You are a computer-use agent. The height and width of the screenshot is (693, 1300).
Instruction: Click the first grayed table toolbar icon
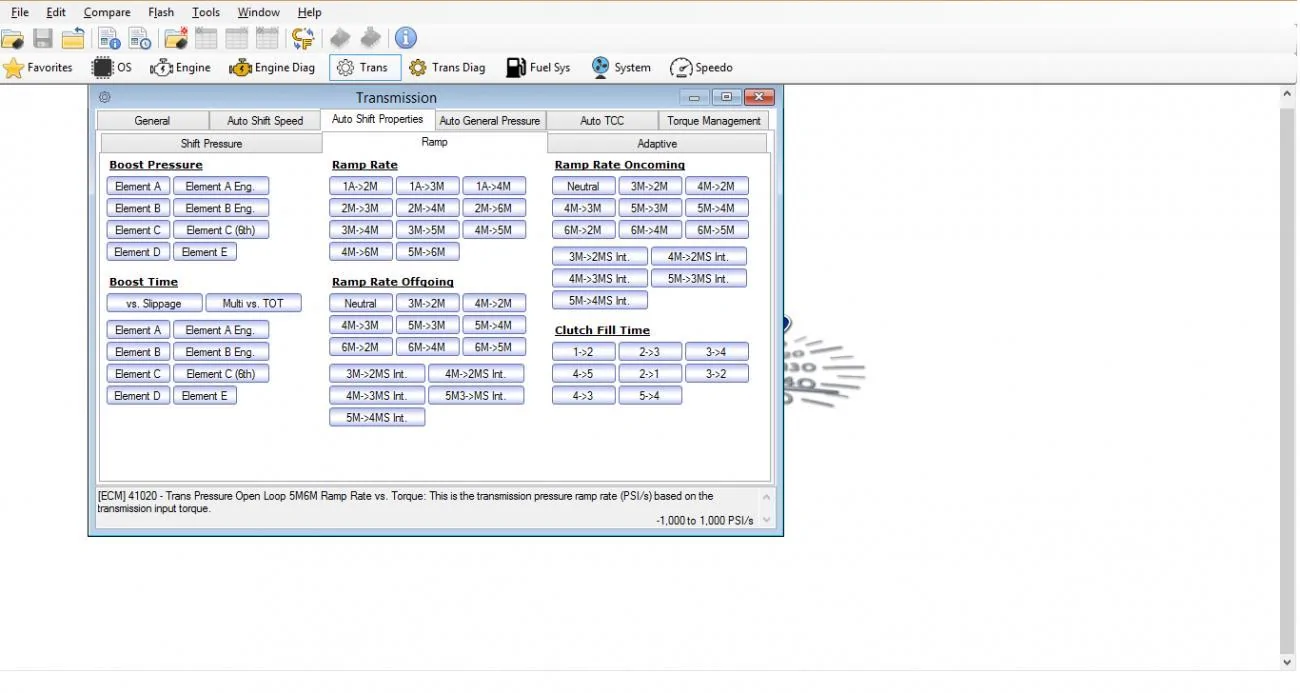(206, 39)
